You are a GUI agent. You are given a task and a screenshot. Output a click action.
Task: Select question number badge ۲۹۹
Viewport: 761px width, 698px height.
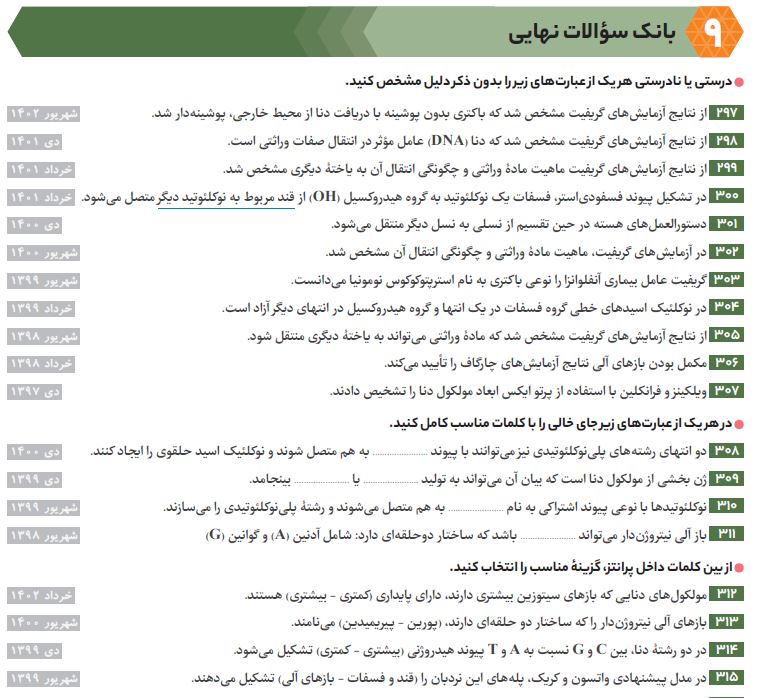point(726,168)
